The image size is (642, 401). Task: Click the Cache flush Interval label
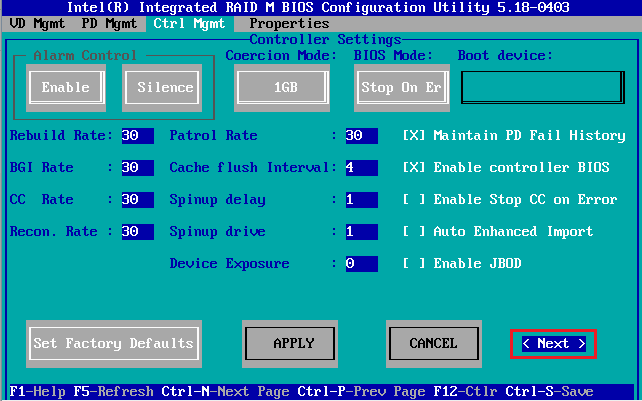(253, 168)
